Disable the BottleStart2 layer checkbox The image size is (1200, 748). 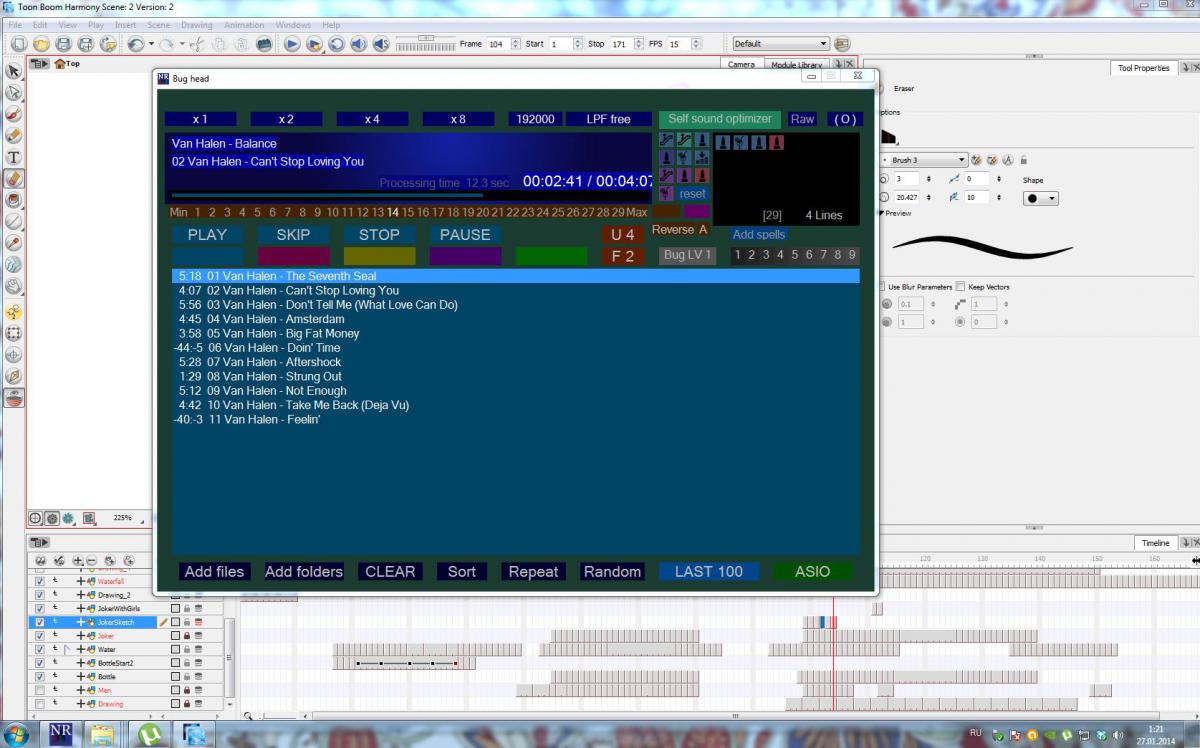[x=40, y=663]
